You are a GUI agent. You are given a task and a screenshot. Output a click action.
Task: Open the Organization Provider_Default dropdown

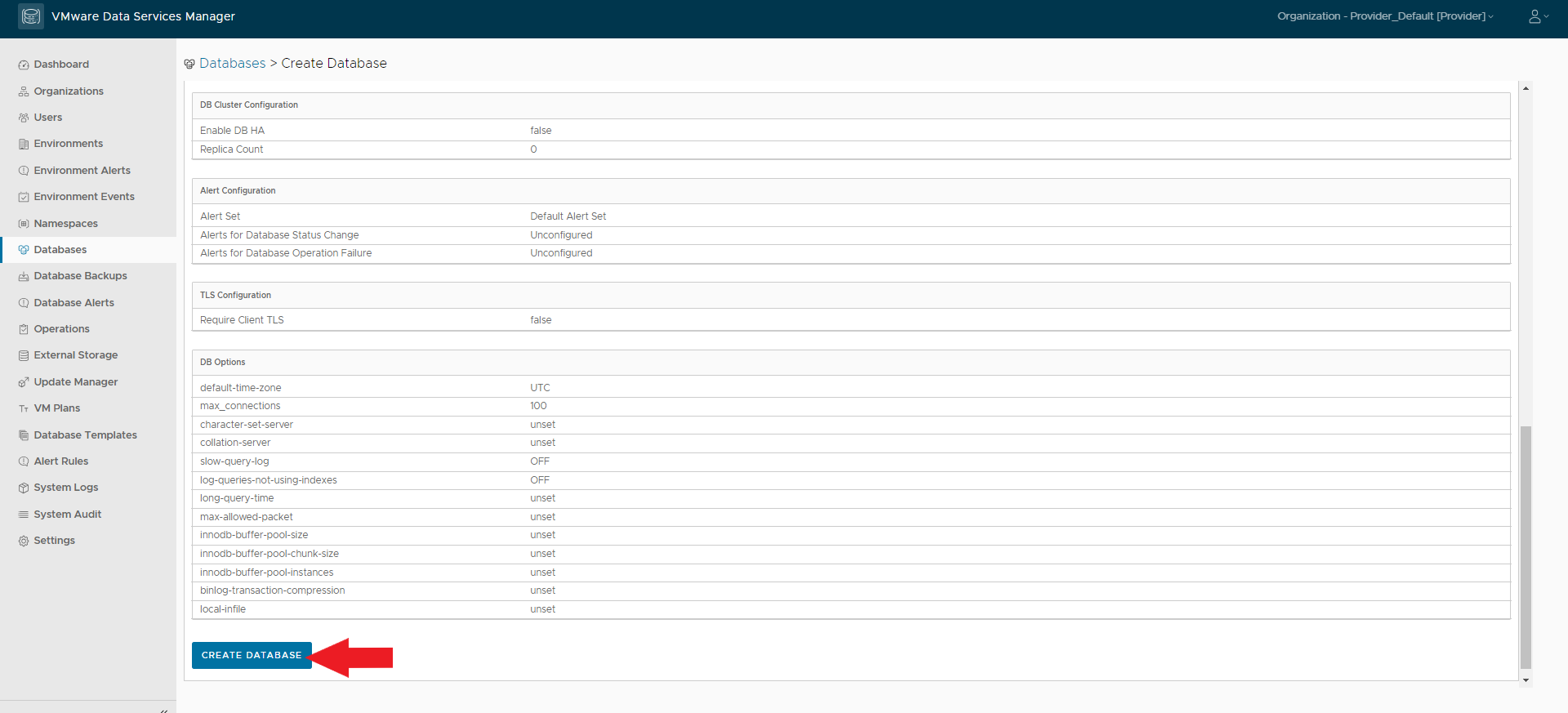(x=1385, y=16)
